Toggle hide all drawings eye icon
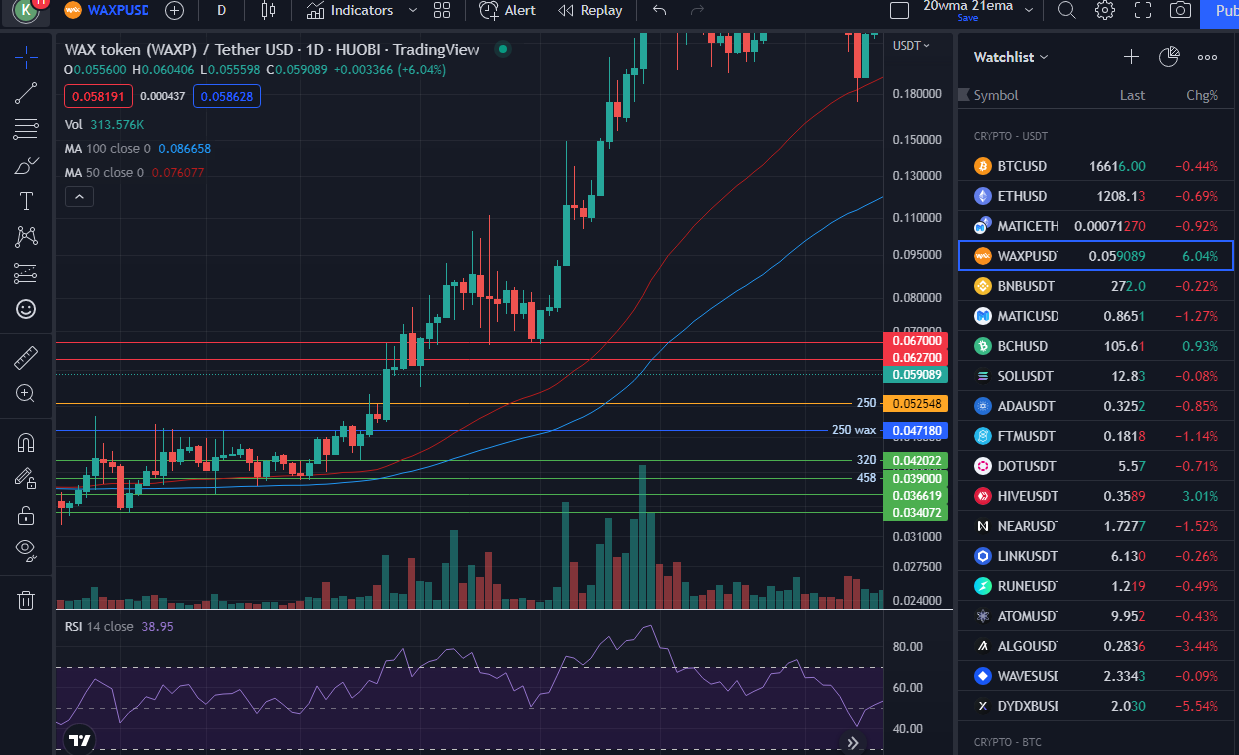The height and width of the screenshot is (755, 1239). click(26, 550)
